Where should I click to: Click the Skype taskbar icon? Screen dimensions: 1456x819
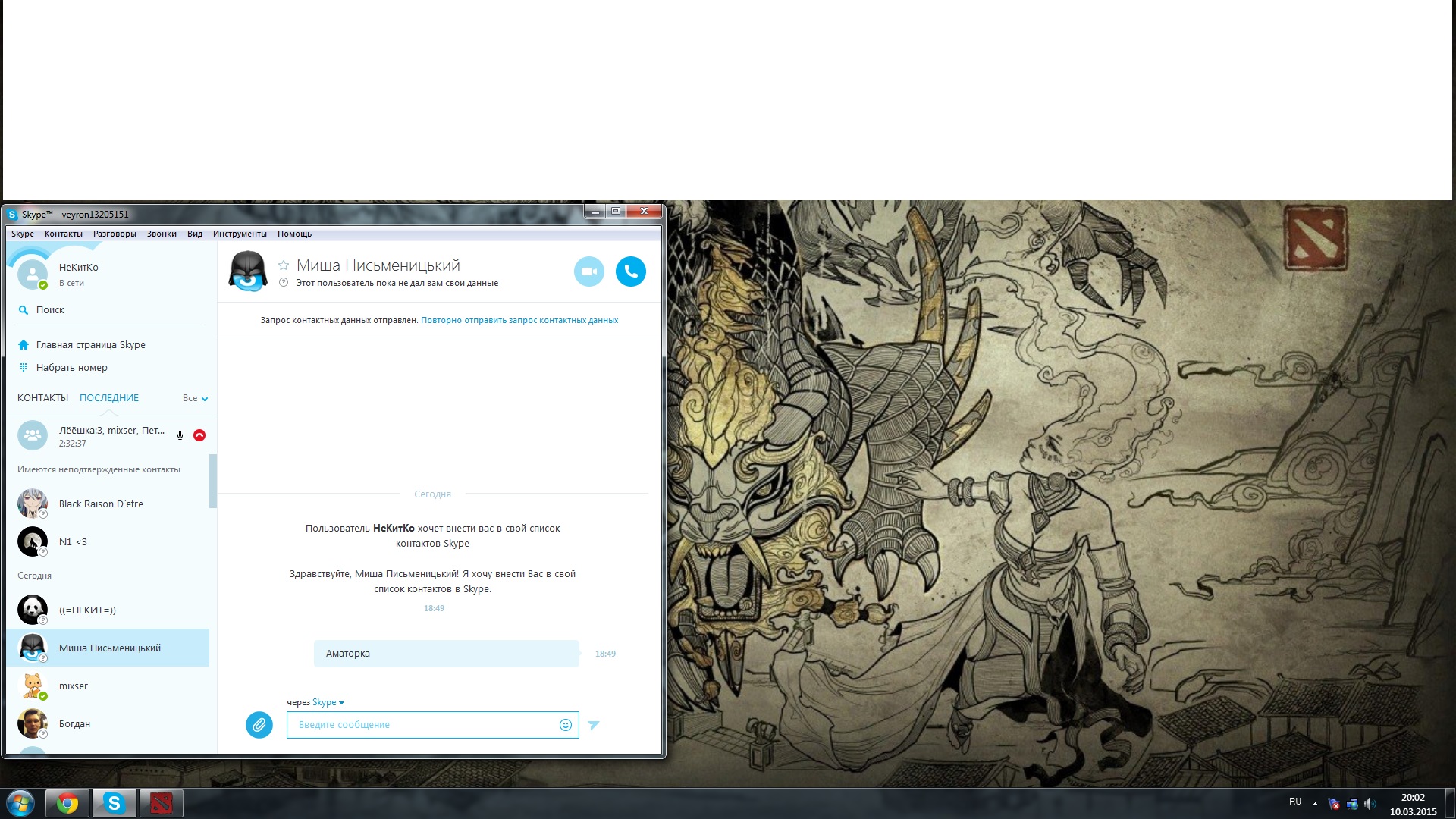(x=115, y=803)
